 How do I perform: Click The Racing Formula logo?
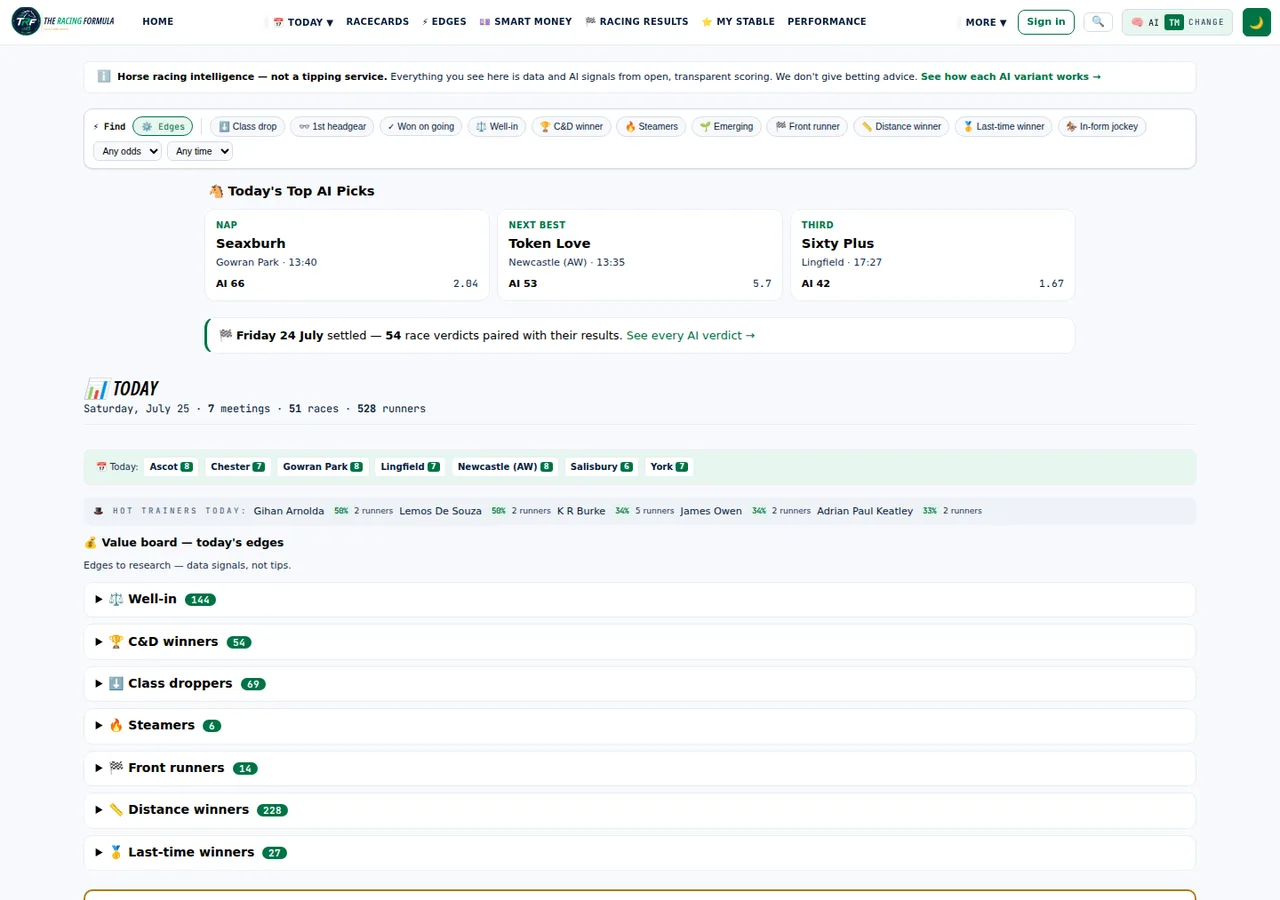click(63, 21)
